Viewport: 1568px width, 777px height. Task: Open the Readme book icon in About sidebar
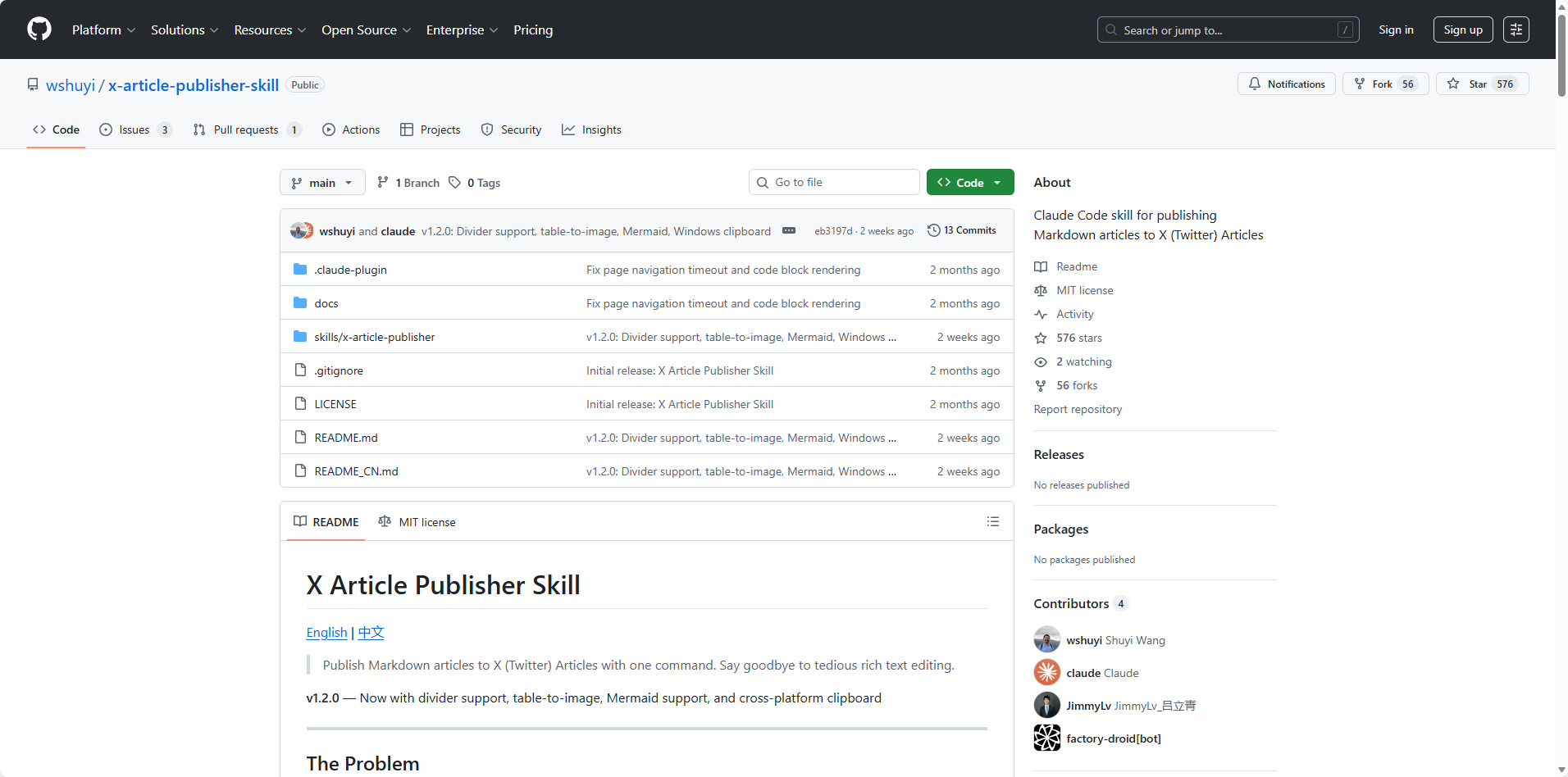(1040, 266)
